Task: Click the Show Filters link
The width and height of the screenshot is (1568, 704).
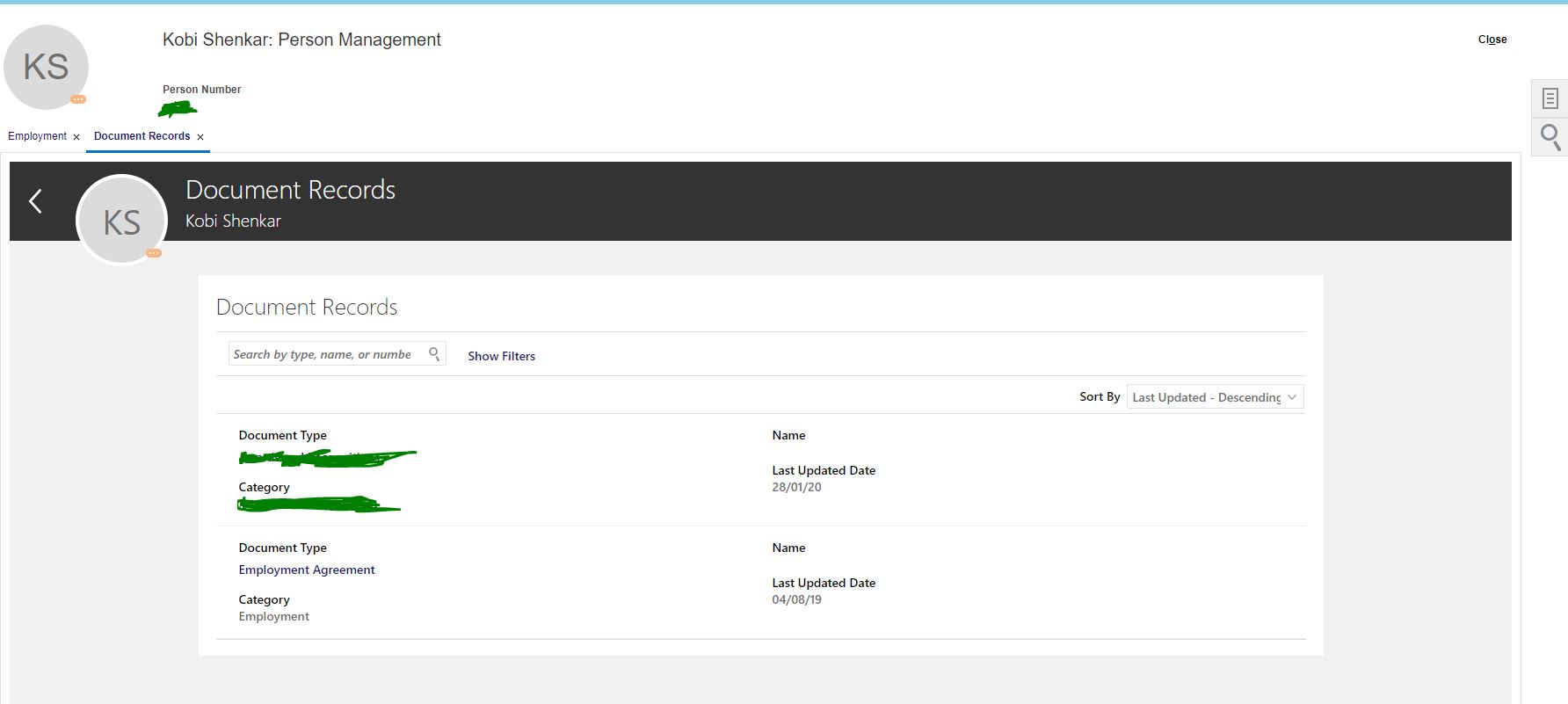Action: point(501,356)
